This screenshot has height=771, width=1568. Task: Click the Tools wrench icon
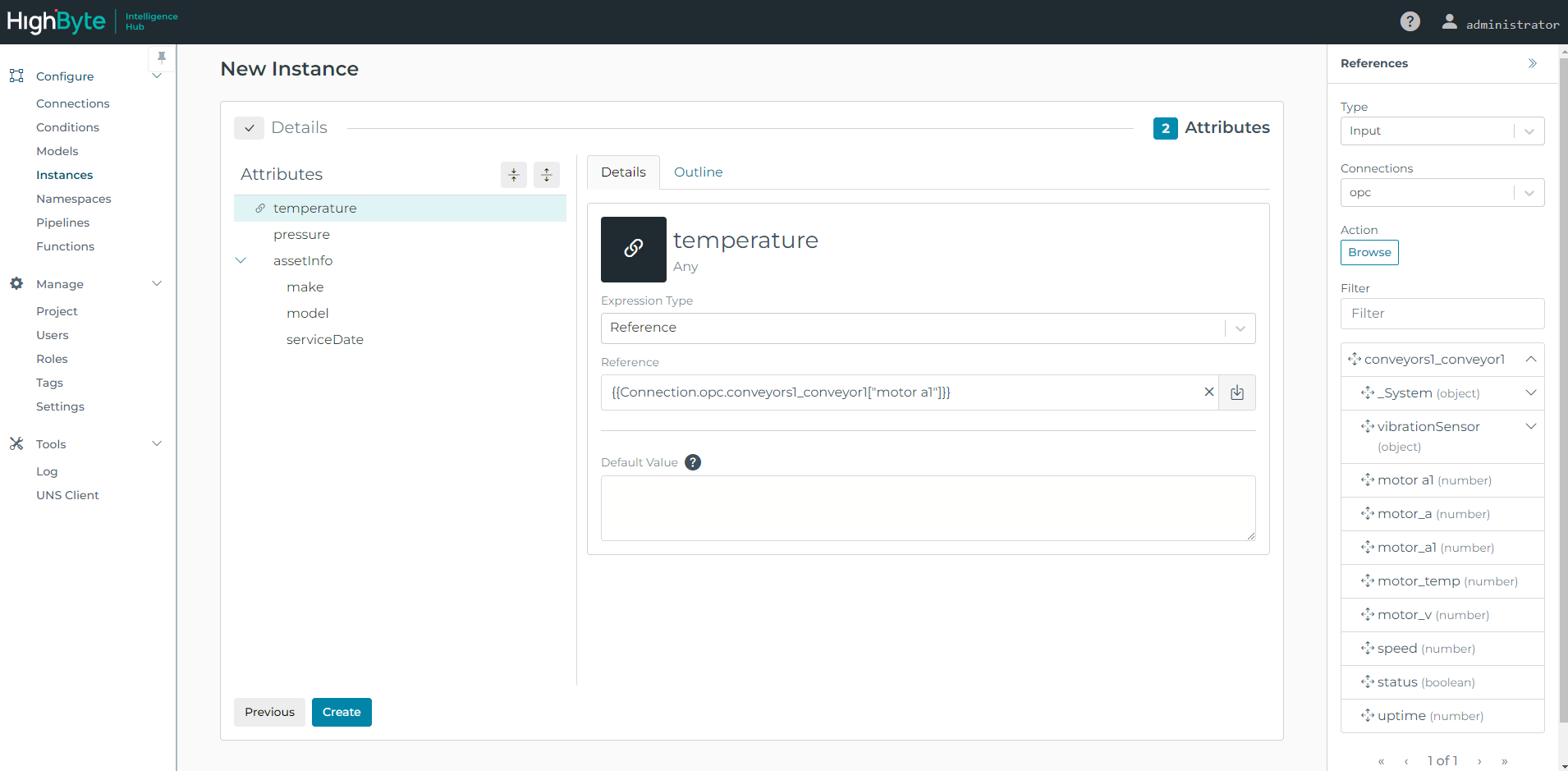(16, 443)
